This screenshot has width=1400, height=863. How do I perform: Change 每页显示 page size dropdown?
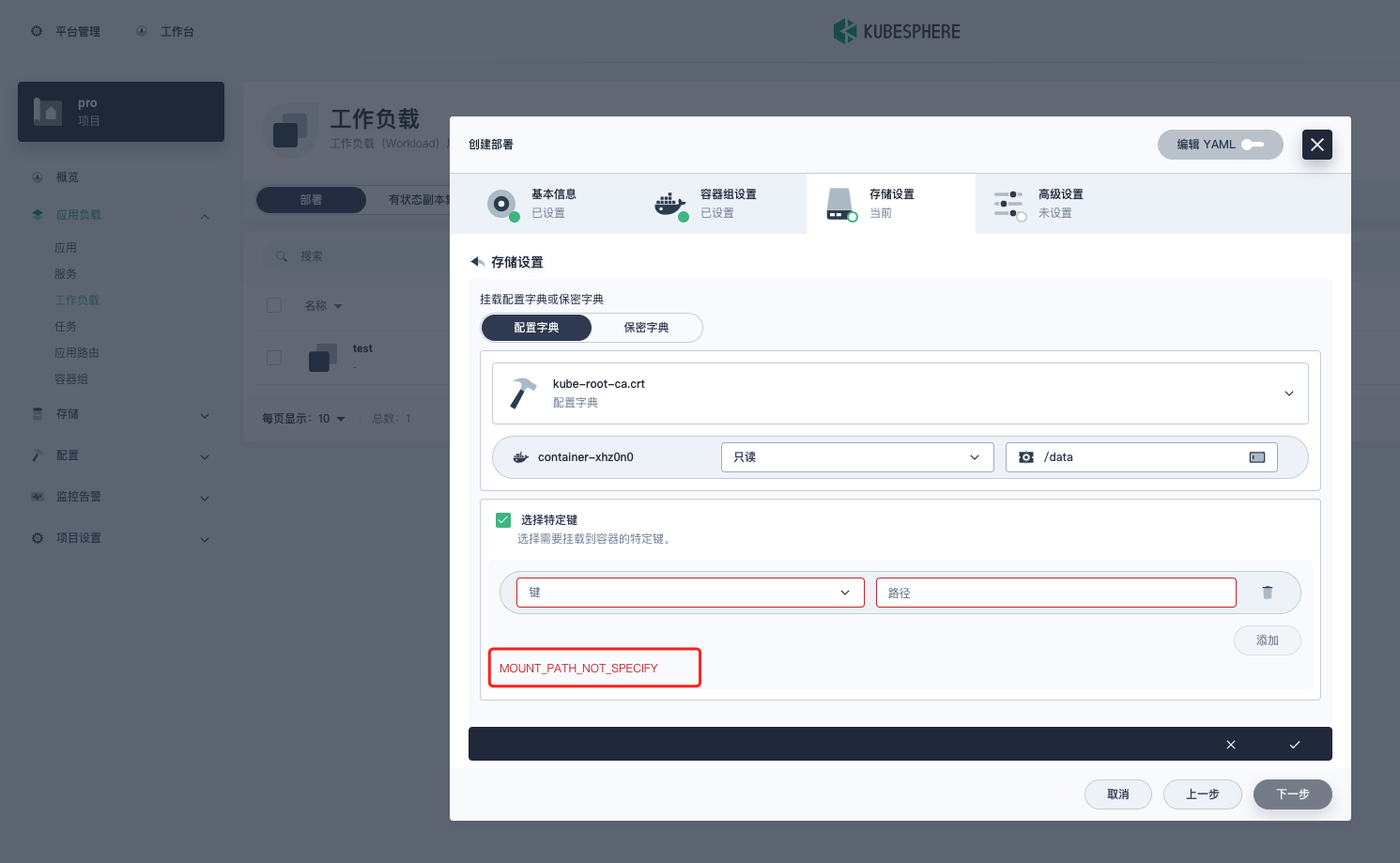[x=331, y=419]
